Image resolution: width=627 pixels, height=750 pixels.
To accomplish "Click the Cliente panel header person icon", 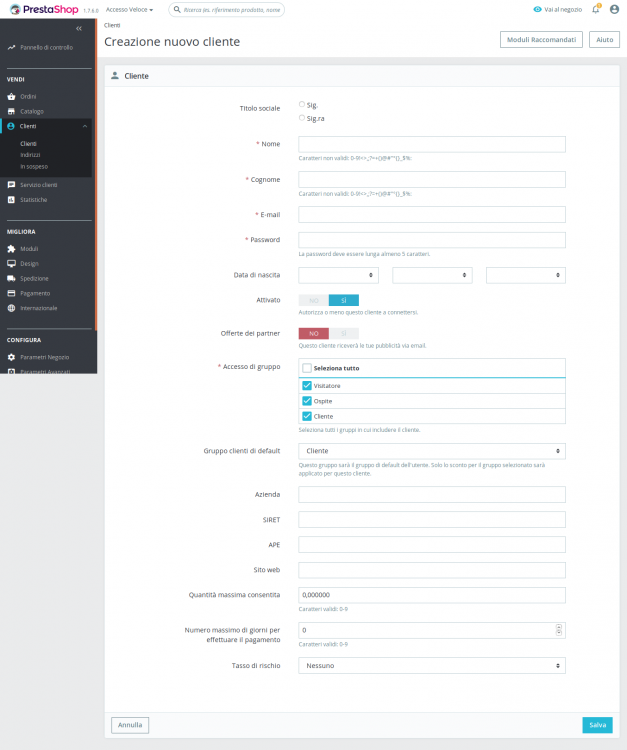I will pyautogui.click(x=115, y=76).
